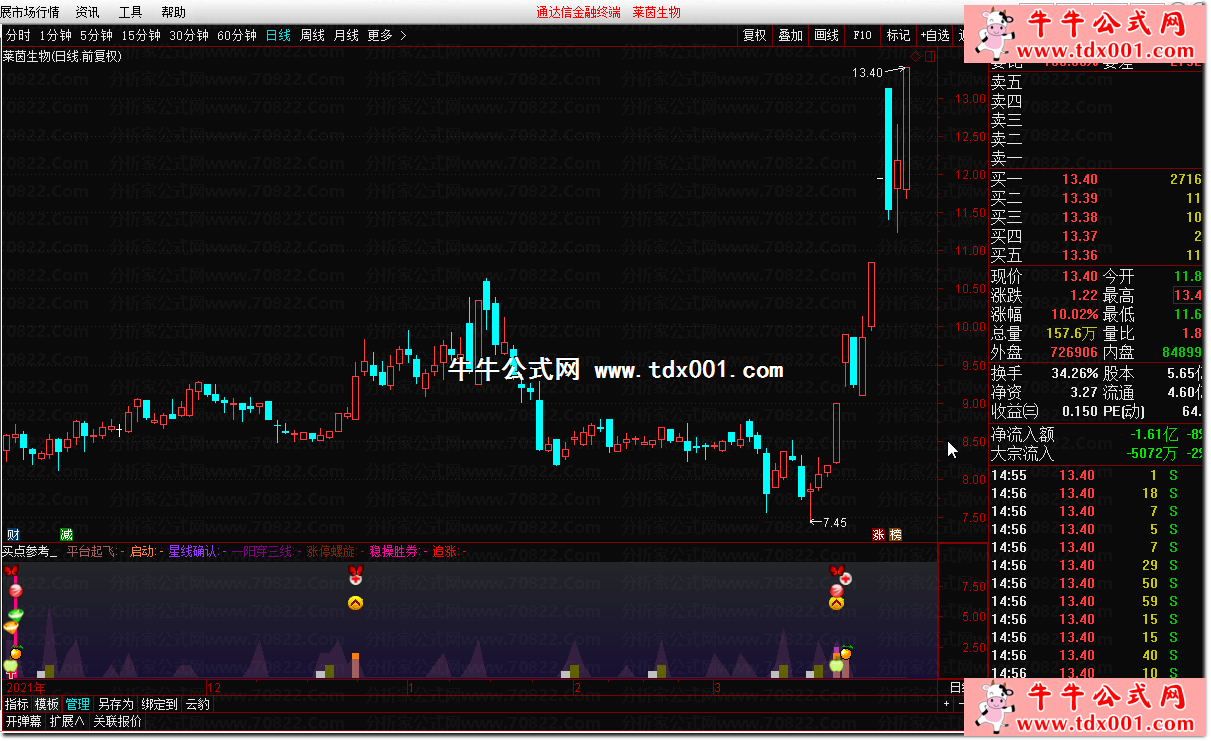The width and height of the screenshot is (1211, 741).
Task: Toggle the 开弹幕 bullet comments
Action: (23, 721)
